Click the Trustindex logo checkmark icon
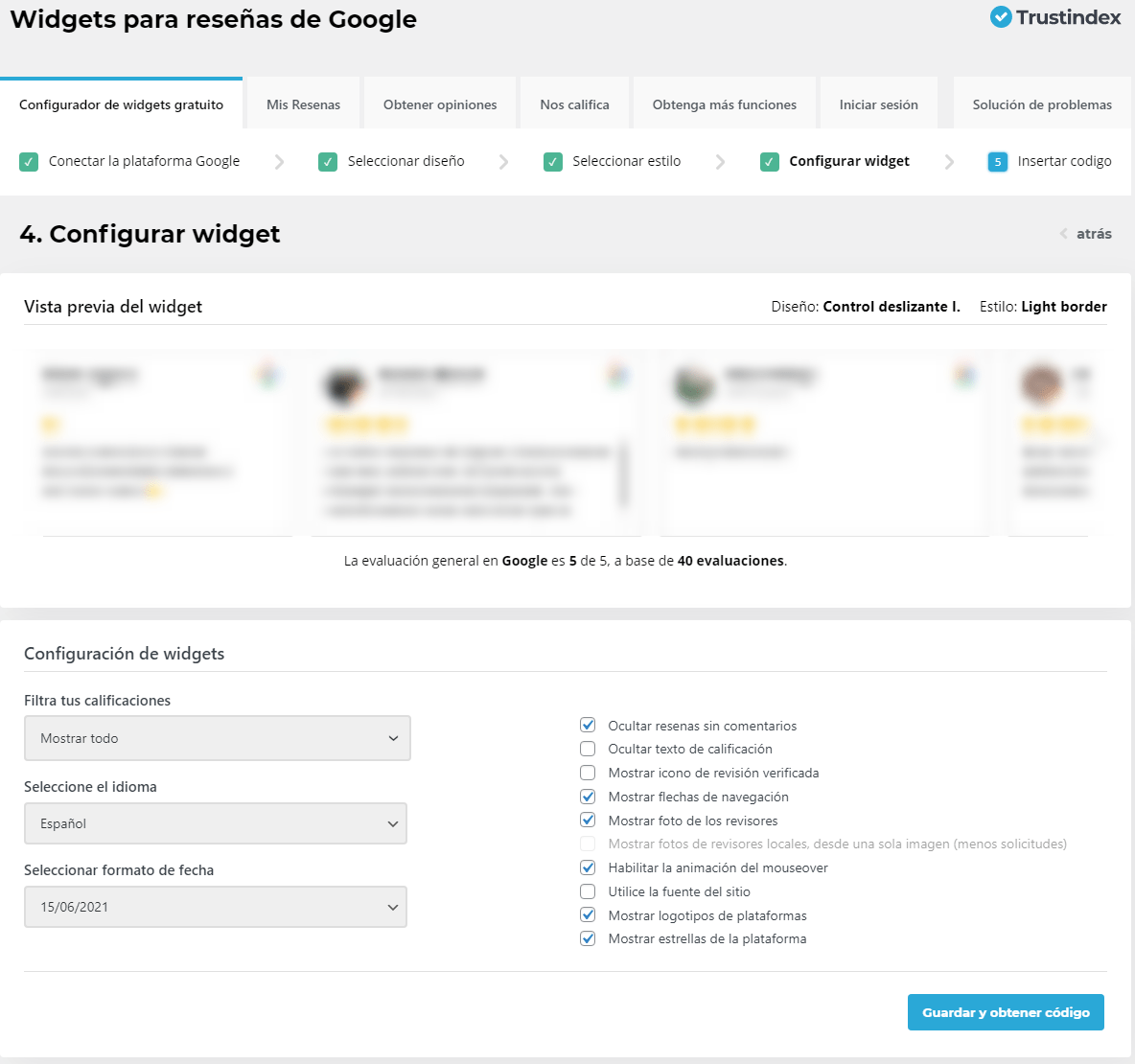The height and width of the screenshot is (1064, 1135). [x=1001, y=17]
